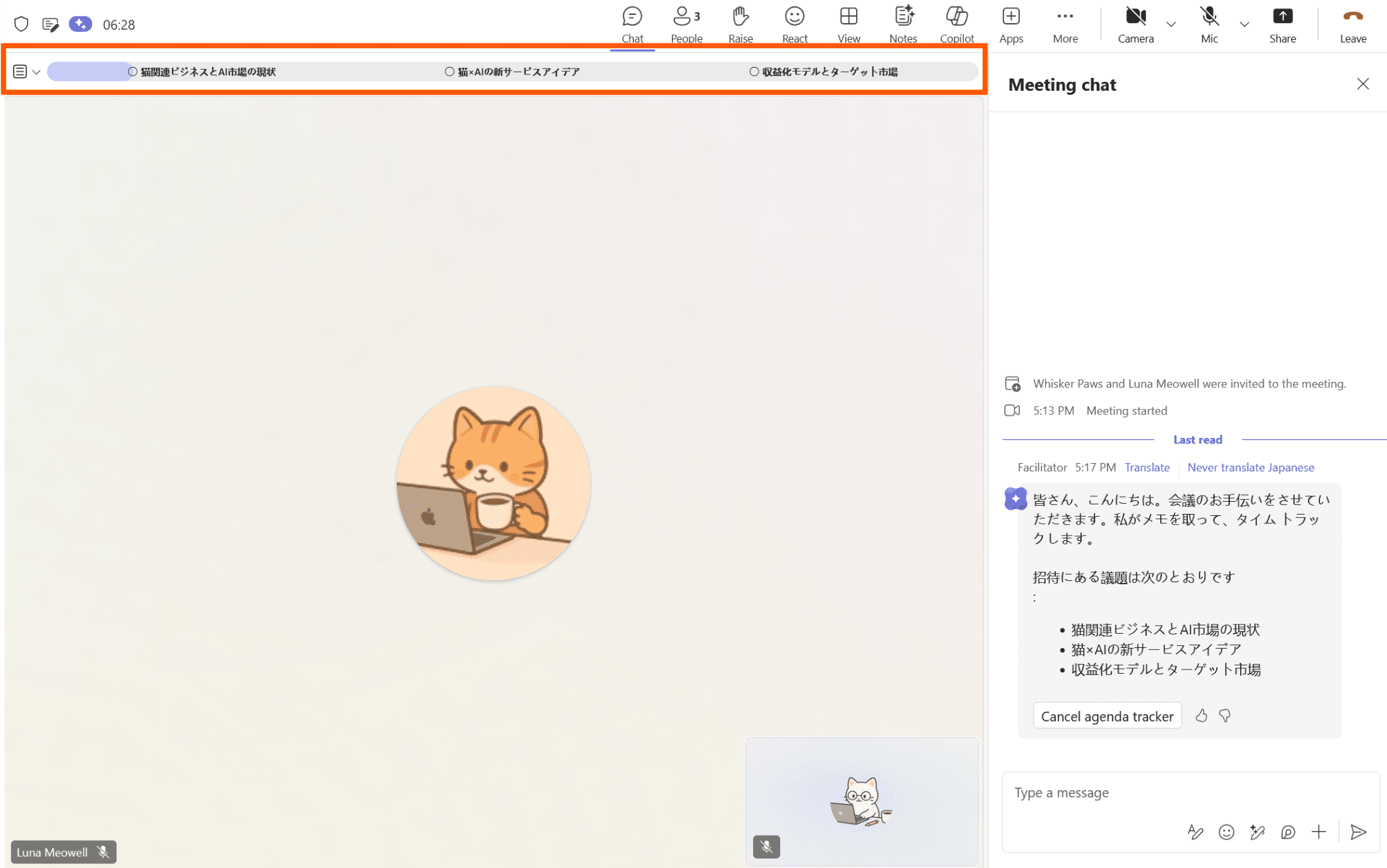Expand Mic options chevron
This screenshot has width=1387, height=868.
pyautogui.click(x=1244, y=24)
